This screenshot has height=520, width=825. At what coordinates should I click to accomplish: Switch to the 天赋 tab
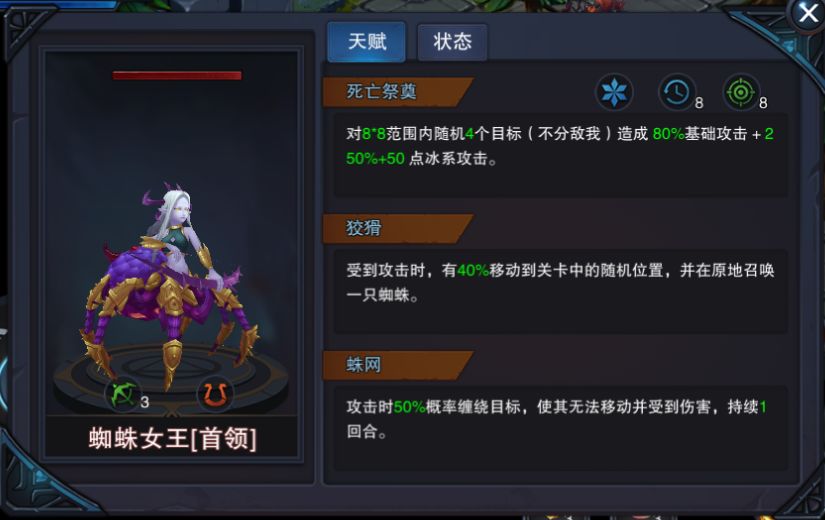coord(367,42)
